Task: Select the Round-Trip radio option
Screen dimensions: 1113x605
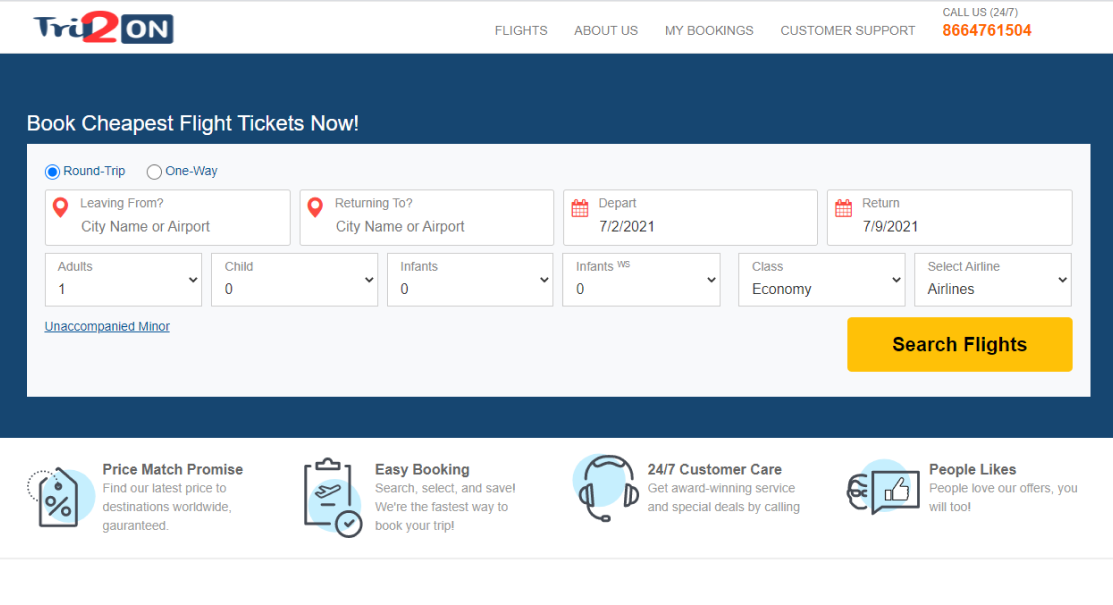Action: coord(53,172)
